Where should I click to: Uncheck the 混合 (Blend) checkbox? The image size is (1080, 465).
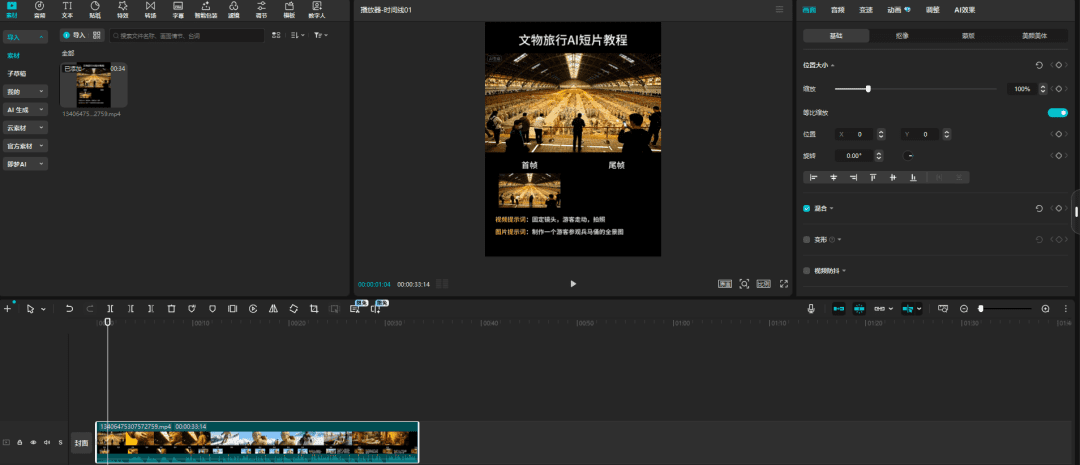pyautogui.click(x=807, y=209)
